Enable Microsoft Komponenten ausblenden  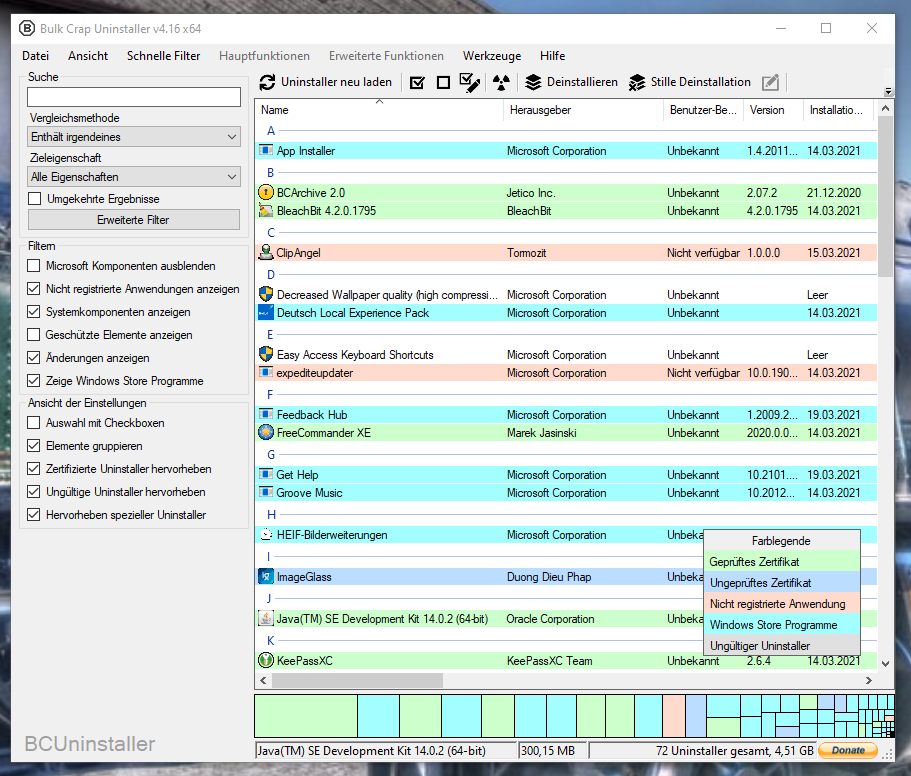click(x=34, y=265)
